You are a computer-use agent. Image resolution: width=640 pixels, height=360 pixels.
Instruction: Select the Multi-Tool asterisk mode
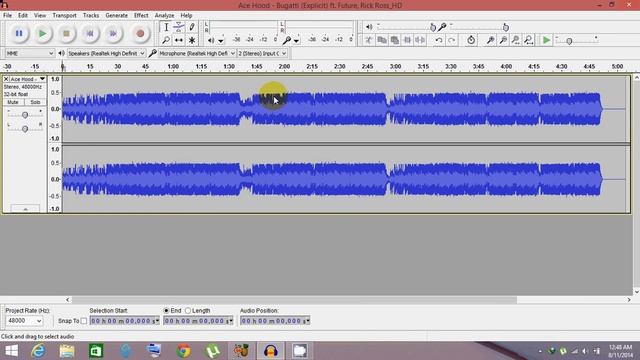[192, 40]
